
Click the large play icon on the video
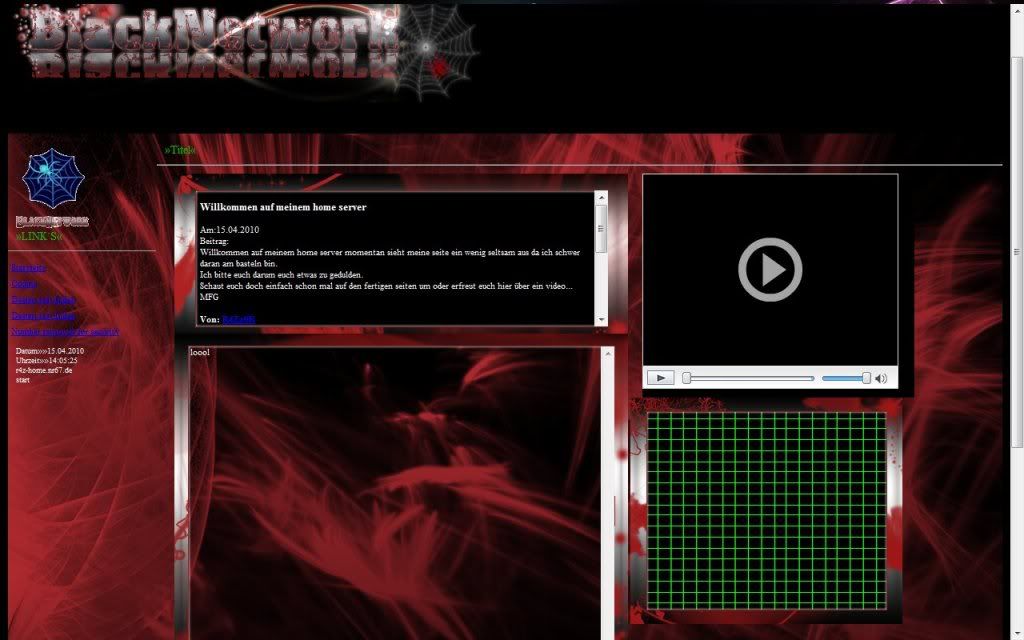pos(770,270)
